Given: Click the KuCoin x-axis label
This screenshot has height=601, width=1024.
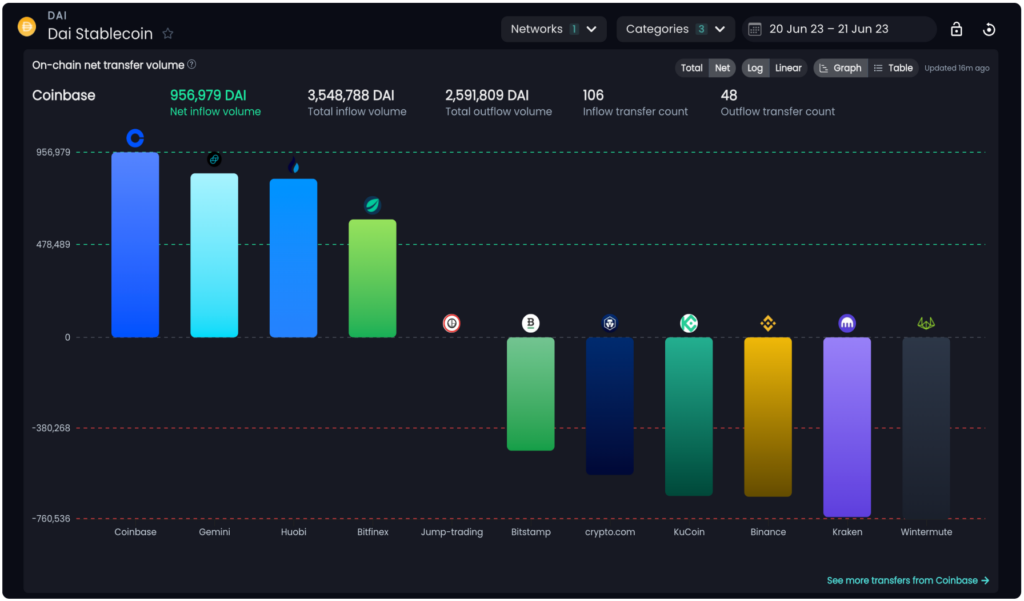Looking at the screenshot, I should point(689,532).
